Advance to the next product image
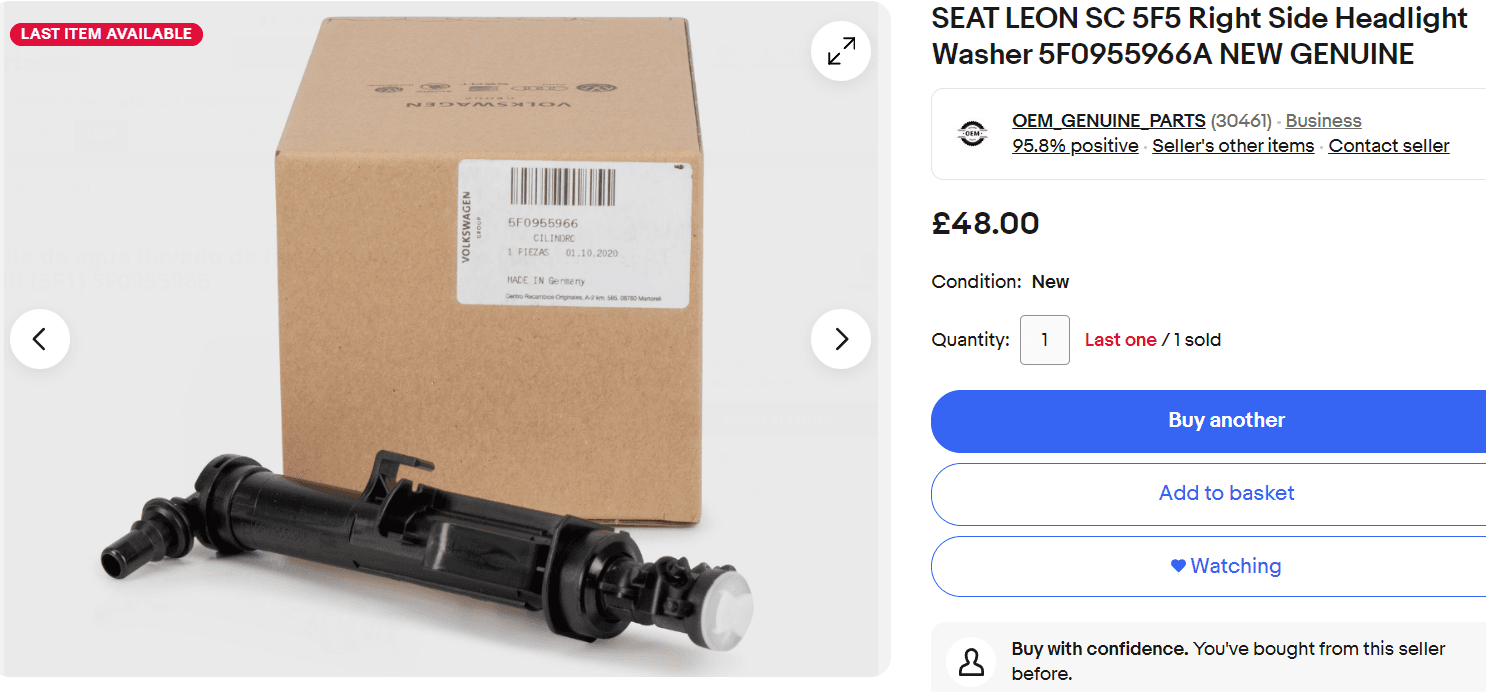This screenshot has width=1486, height=692. [841, 339]
